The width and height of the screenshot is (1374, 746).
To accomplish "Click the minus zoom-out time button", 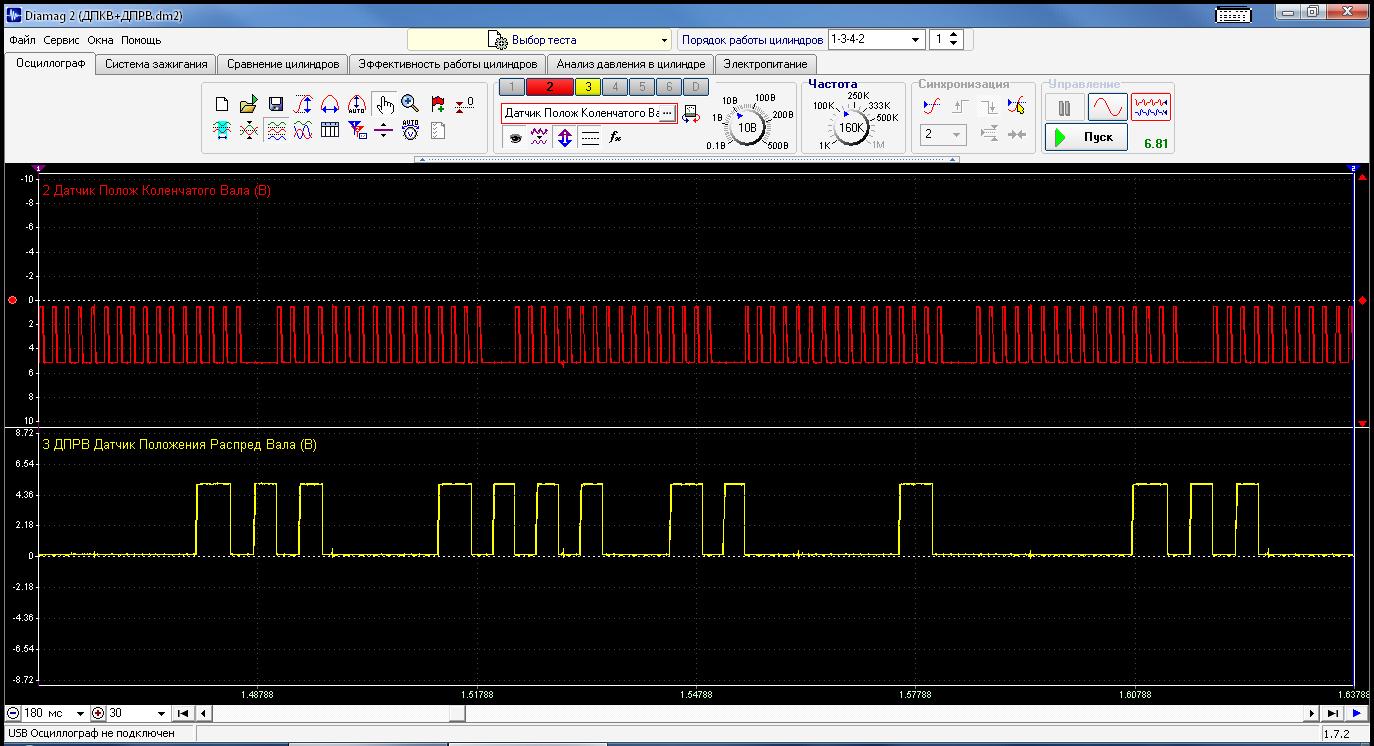I will (x=13, y=713).
